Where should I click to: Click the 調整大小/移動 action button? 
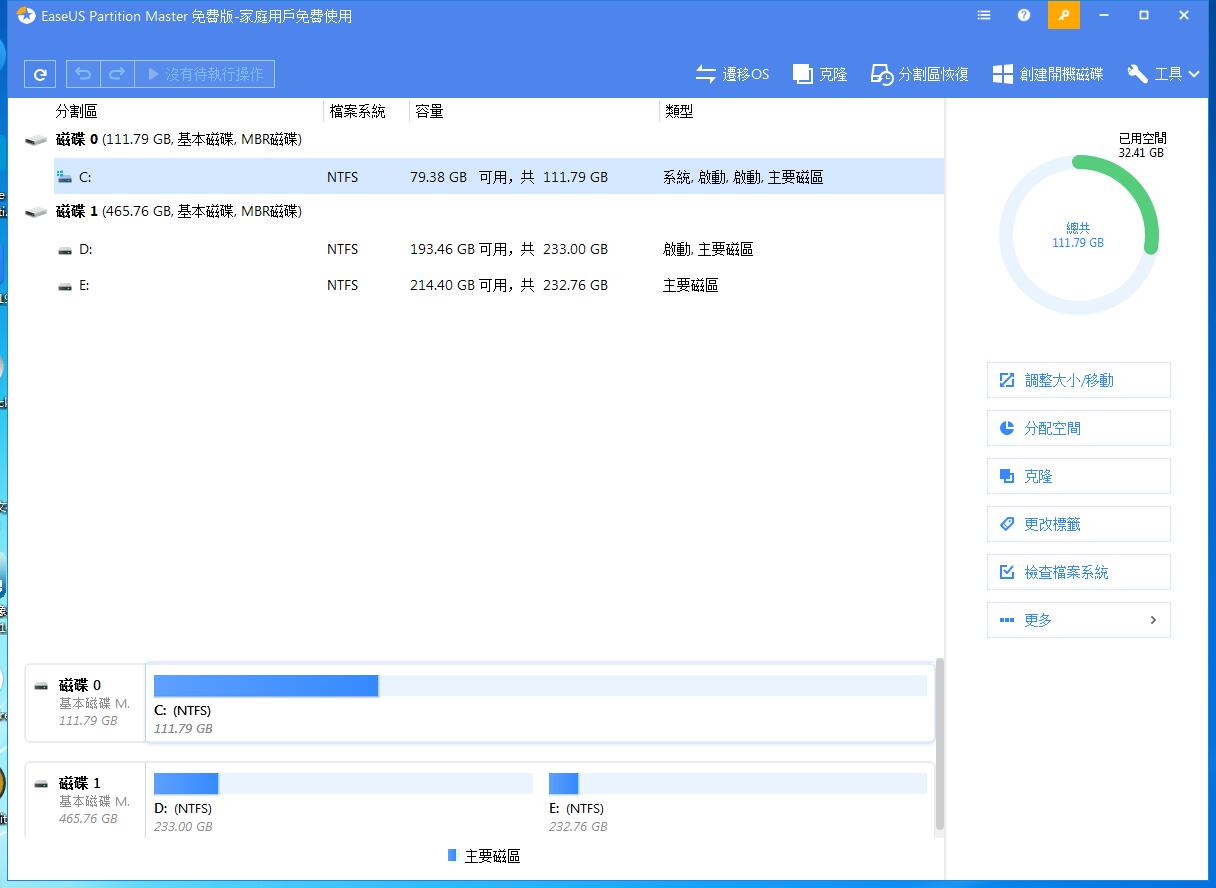1078,380
